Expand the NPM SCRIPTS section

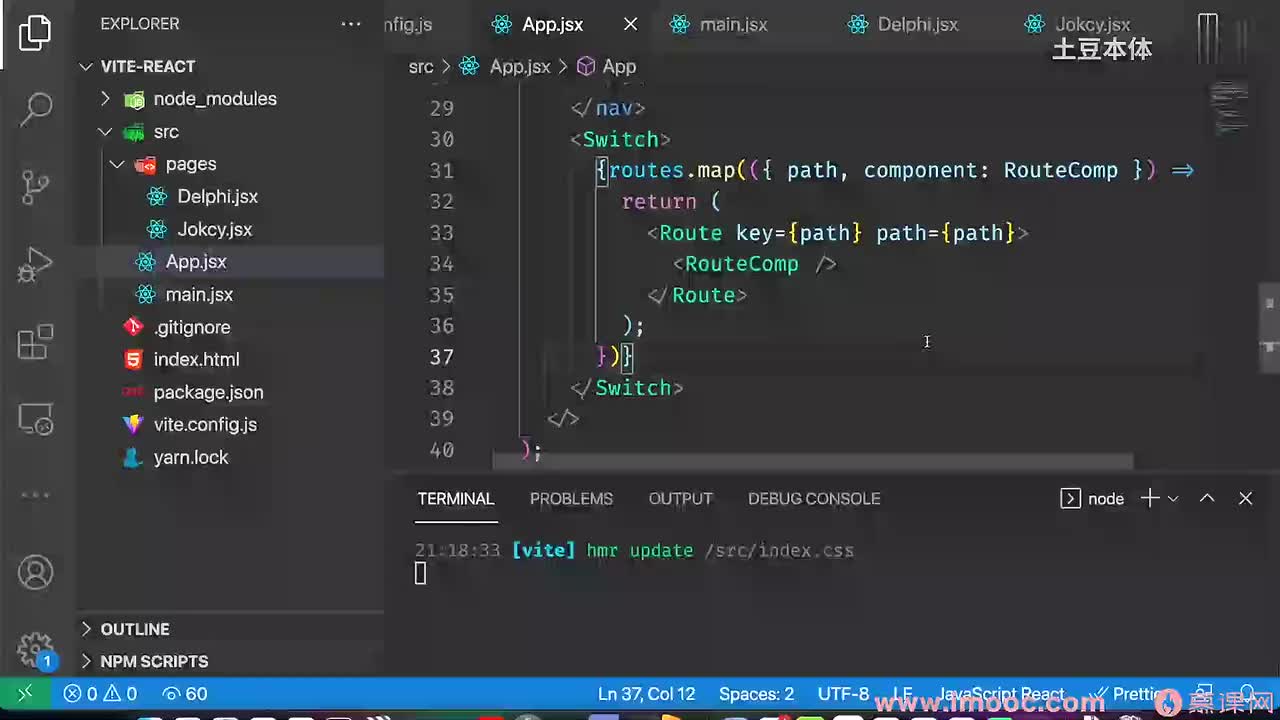(230, 661)
